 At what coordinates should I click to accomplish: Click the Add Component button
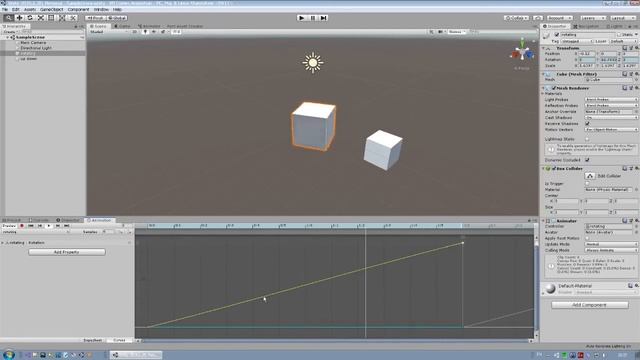click(x=590, y=305)
